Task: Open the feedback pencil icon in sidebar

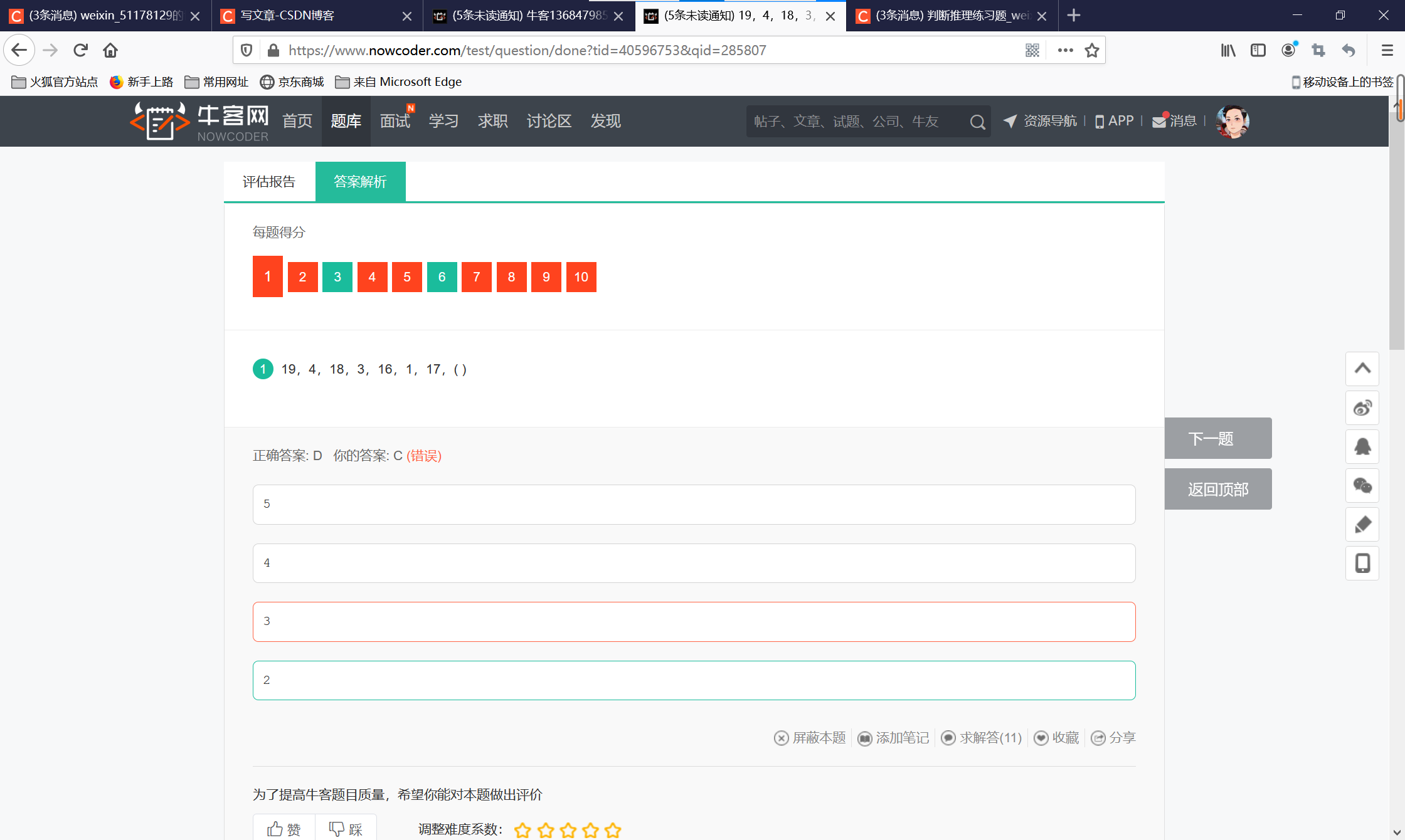Action: 1362,525
